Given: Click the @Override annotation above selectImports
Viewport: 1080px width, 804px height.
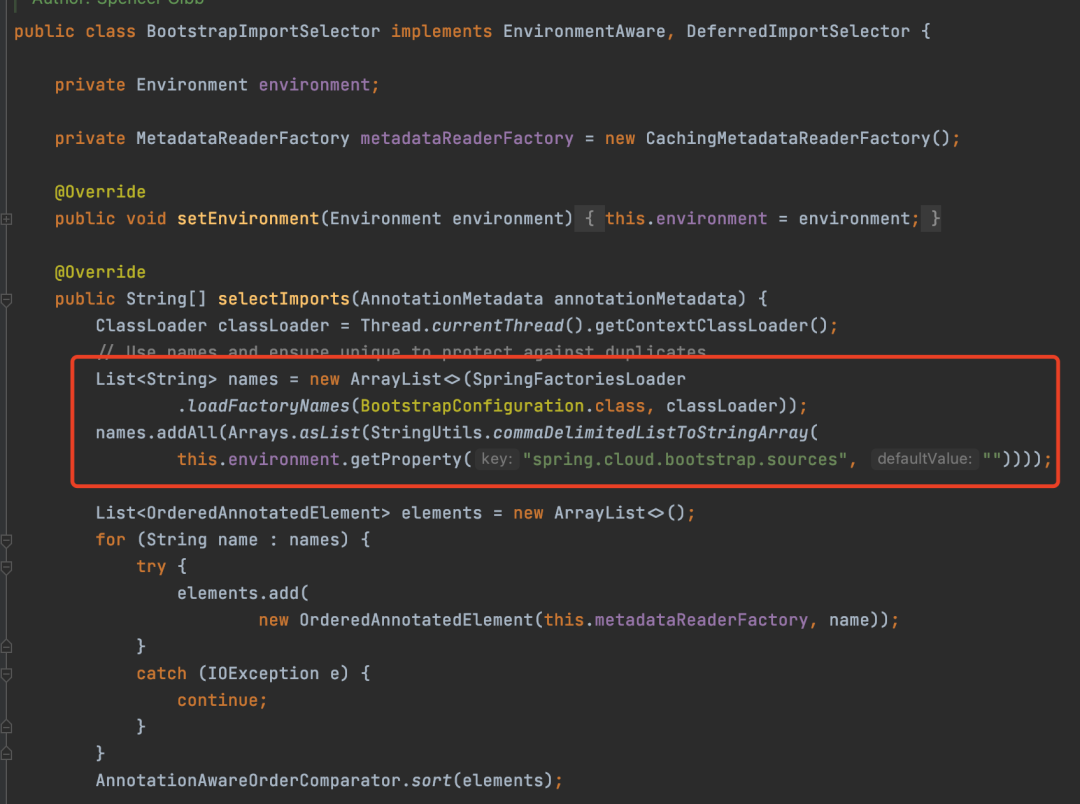Looking at the screenshot, I should point(100,271).
